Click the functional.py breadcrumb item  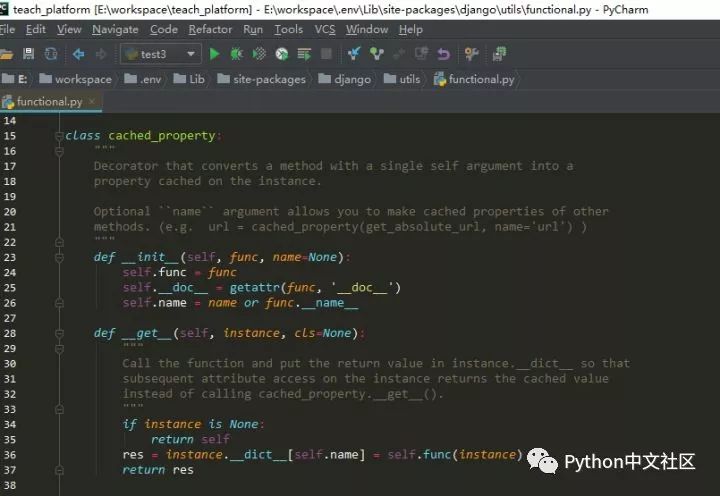click(474, 79)
